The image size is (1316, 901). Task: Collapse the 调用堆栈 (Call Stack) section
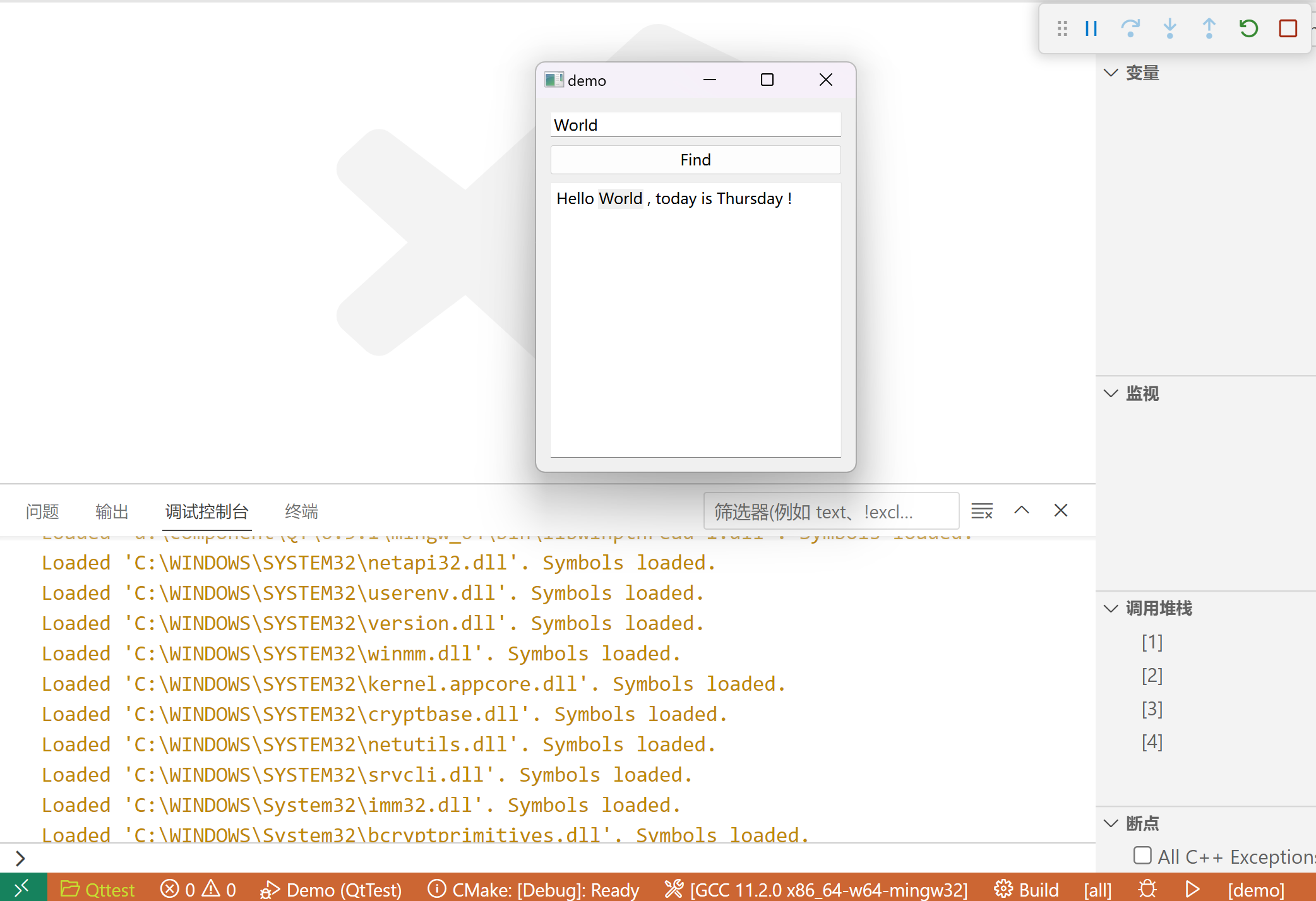click(1111, 608)
